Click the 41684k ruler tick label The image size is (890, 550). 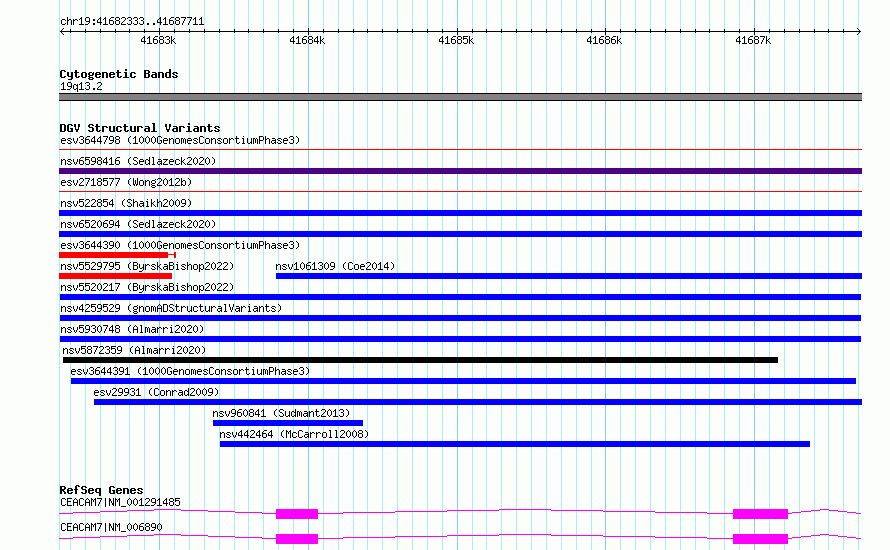(307, 40)
